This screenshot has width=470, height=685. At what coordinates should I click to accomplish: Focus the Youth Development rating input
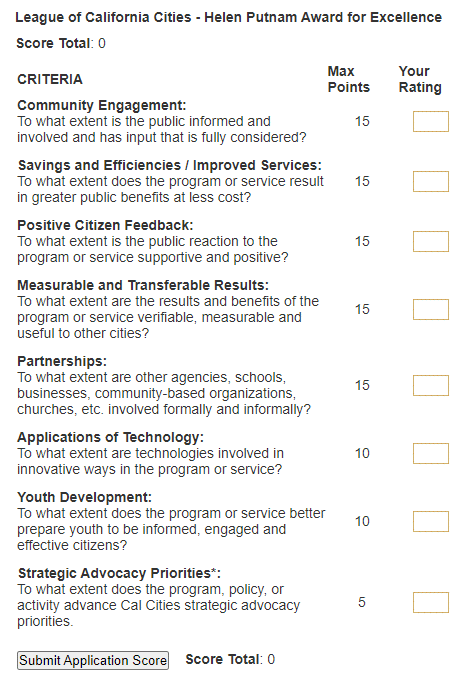tap(431, 522)
